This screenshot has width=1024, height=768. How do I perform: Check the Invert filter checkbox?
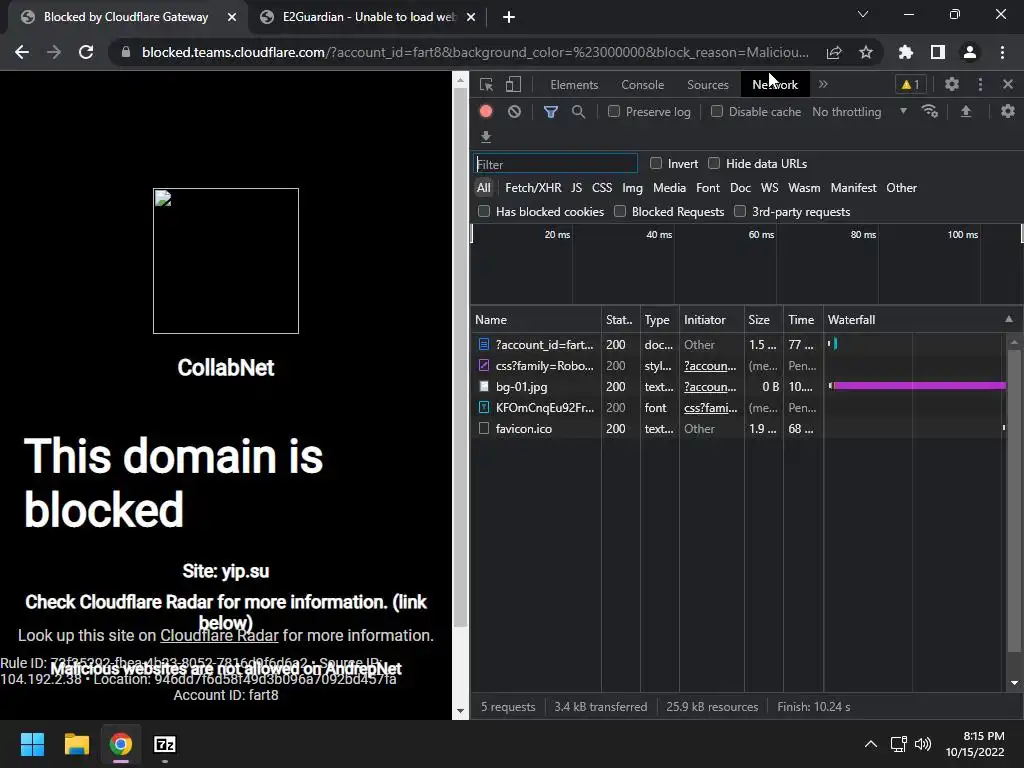point(656,163)
